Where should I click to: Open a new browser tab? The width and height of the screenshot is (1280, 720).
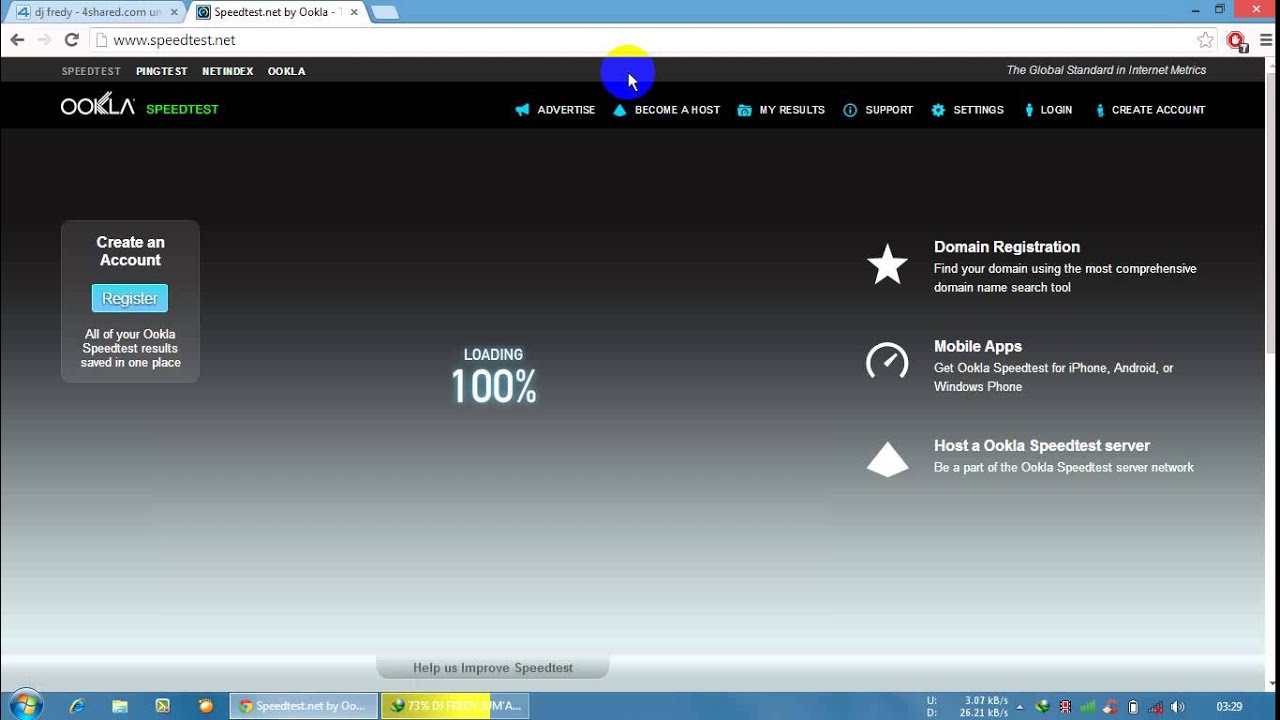click(384, 12)
